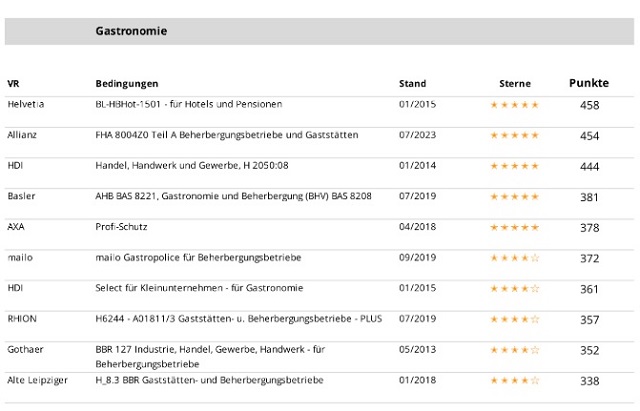This screenshot has width=640, height=411.
Task: Sort by the Sterne column header
Action: point(514,84)
